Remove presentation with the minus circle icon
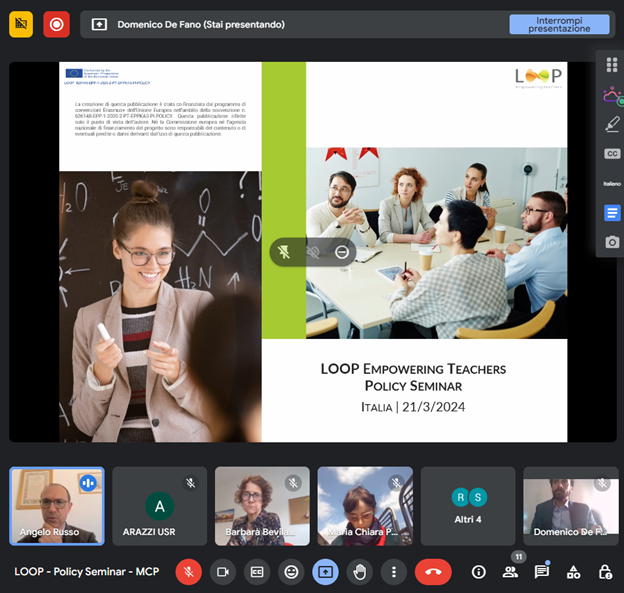 pos(342,252)
